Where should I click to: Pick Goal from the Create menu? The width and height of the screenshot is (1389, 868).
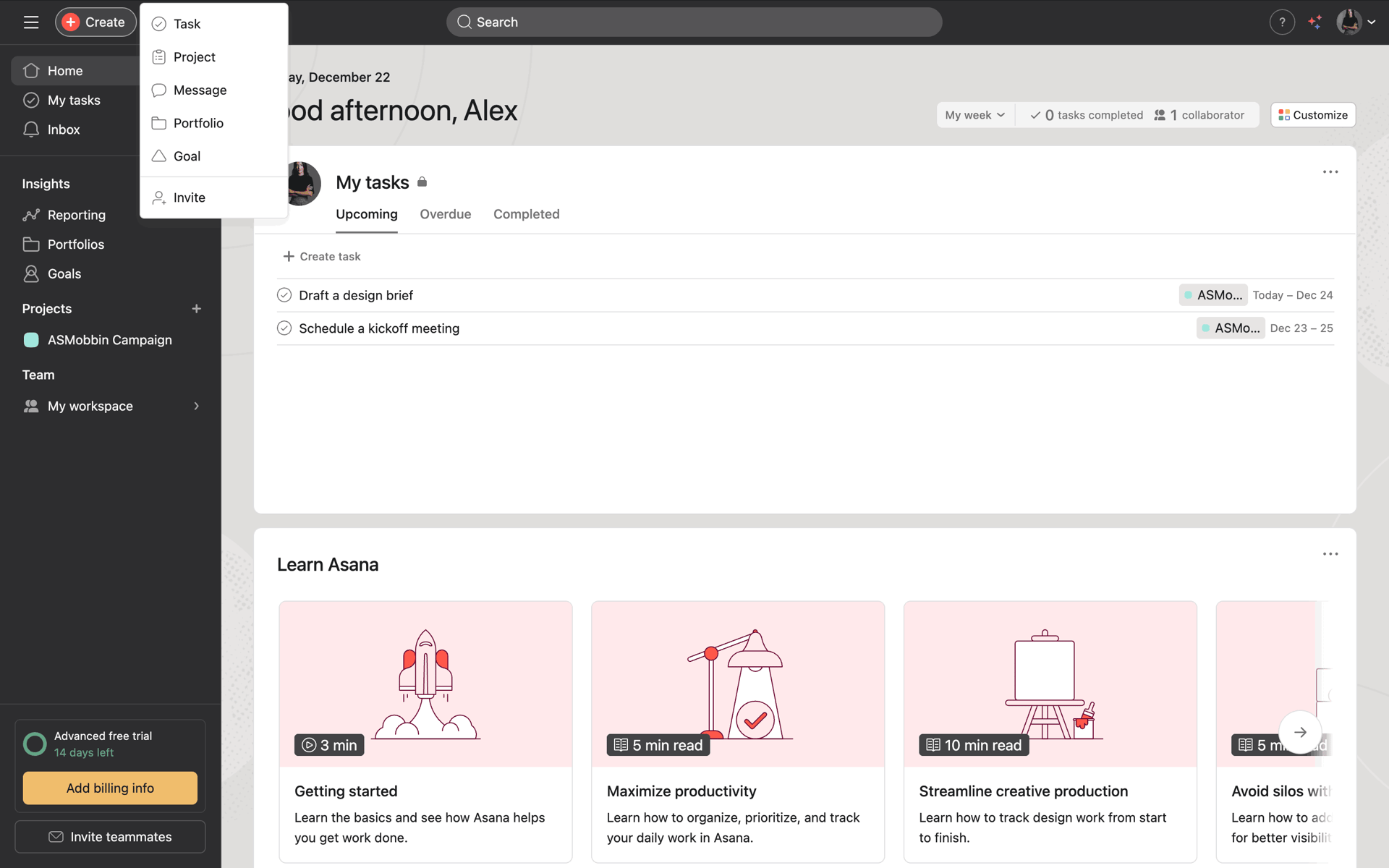coord(214,156)
